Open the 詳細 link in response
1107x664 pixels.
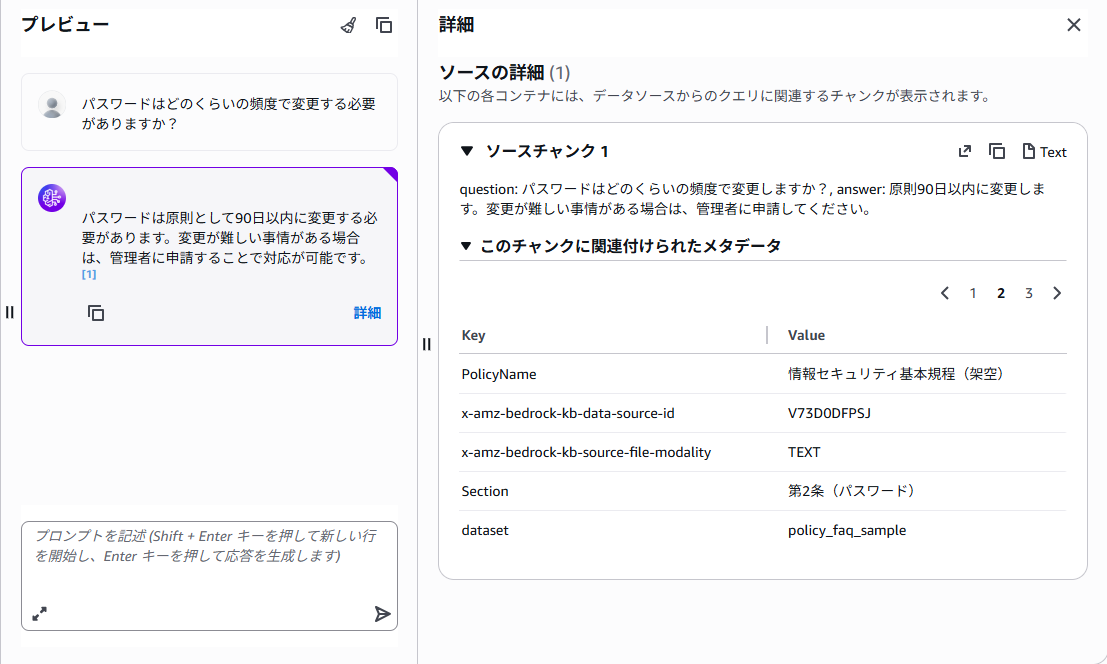tap(367, 313)
